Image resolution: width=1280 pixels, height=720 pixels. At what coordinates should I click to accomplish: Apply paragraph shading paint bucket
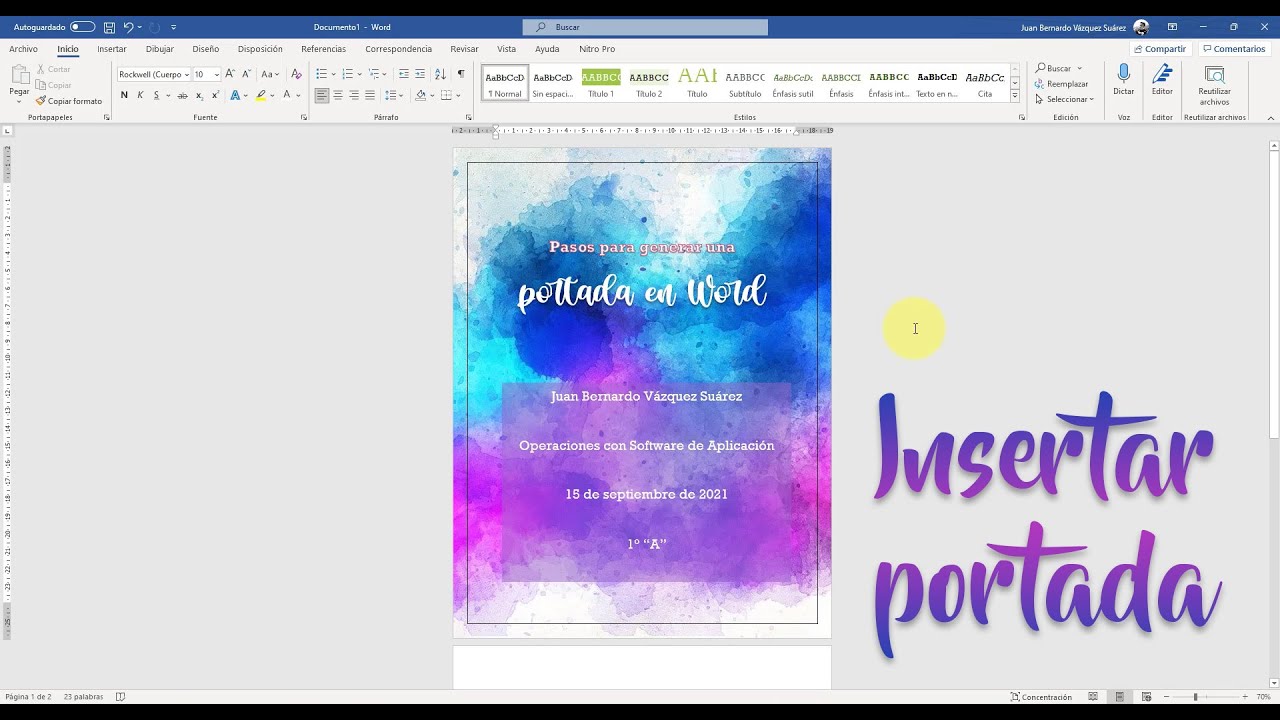[420, 95]
